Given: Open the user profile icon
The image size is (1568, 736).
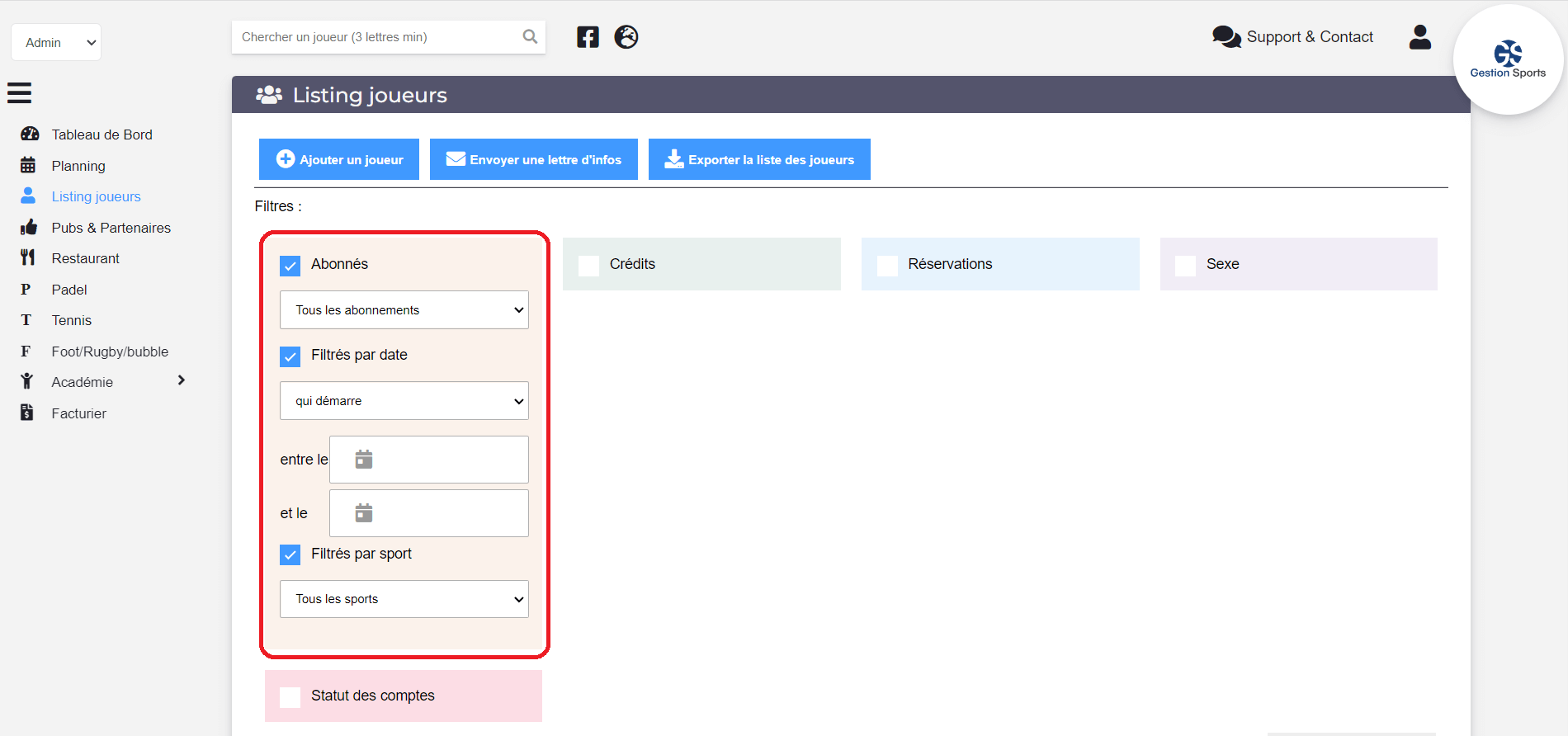Looking at the screenshot, I should [1420, 37].
